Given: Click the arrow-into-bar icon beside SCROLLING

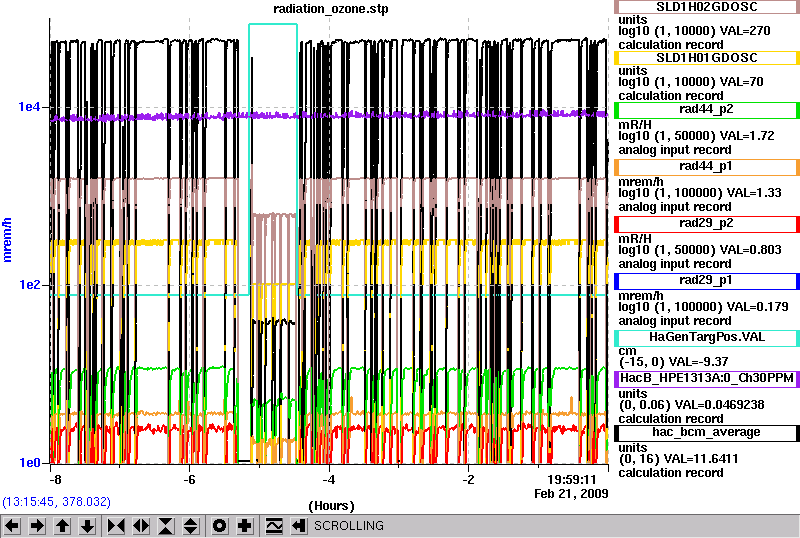Looking at the screenshot, I should point(299,526).
